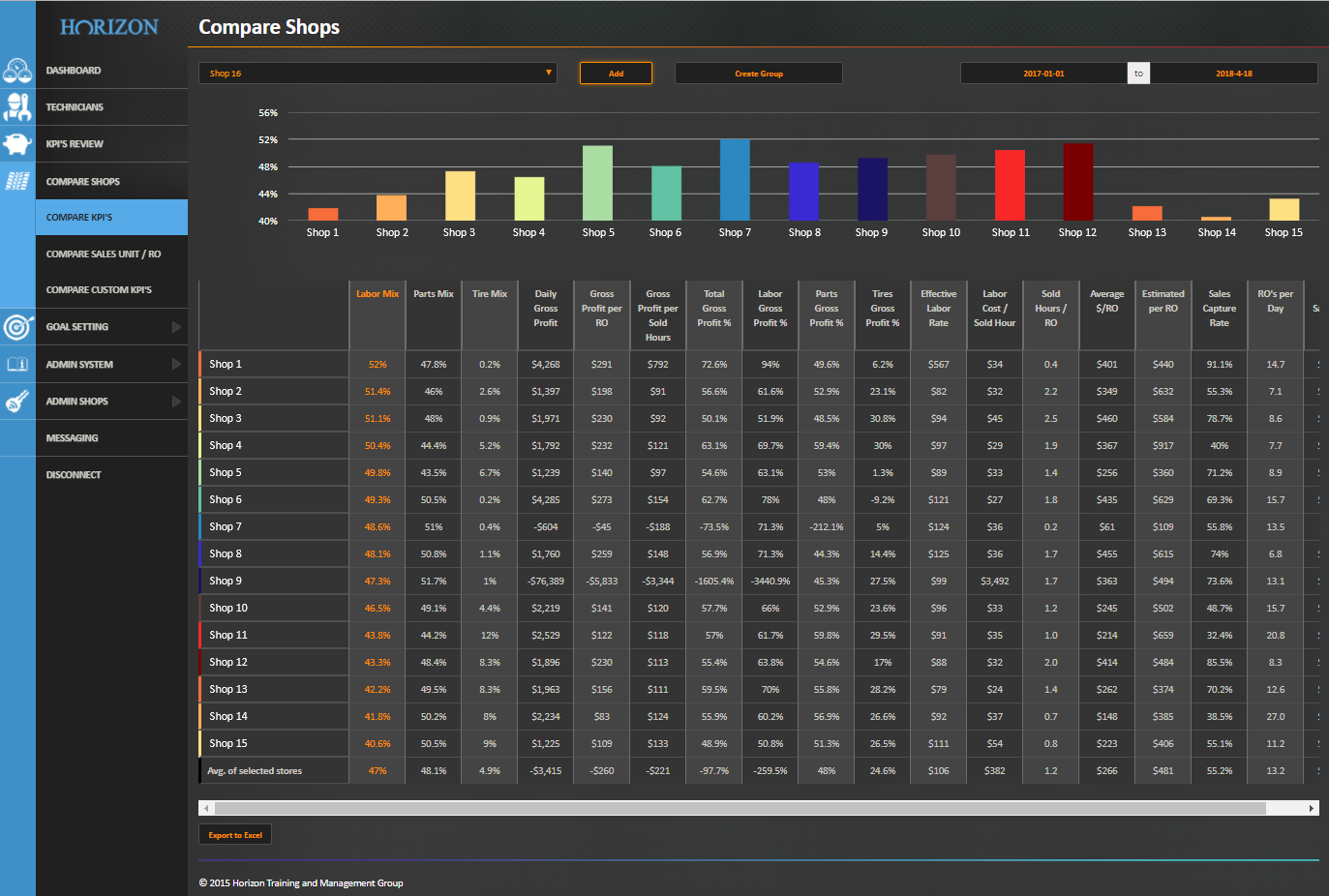The image size is (1329, 896).
Task: Click the end date field 2018-4-18
Action: coord(1234,74)
